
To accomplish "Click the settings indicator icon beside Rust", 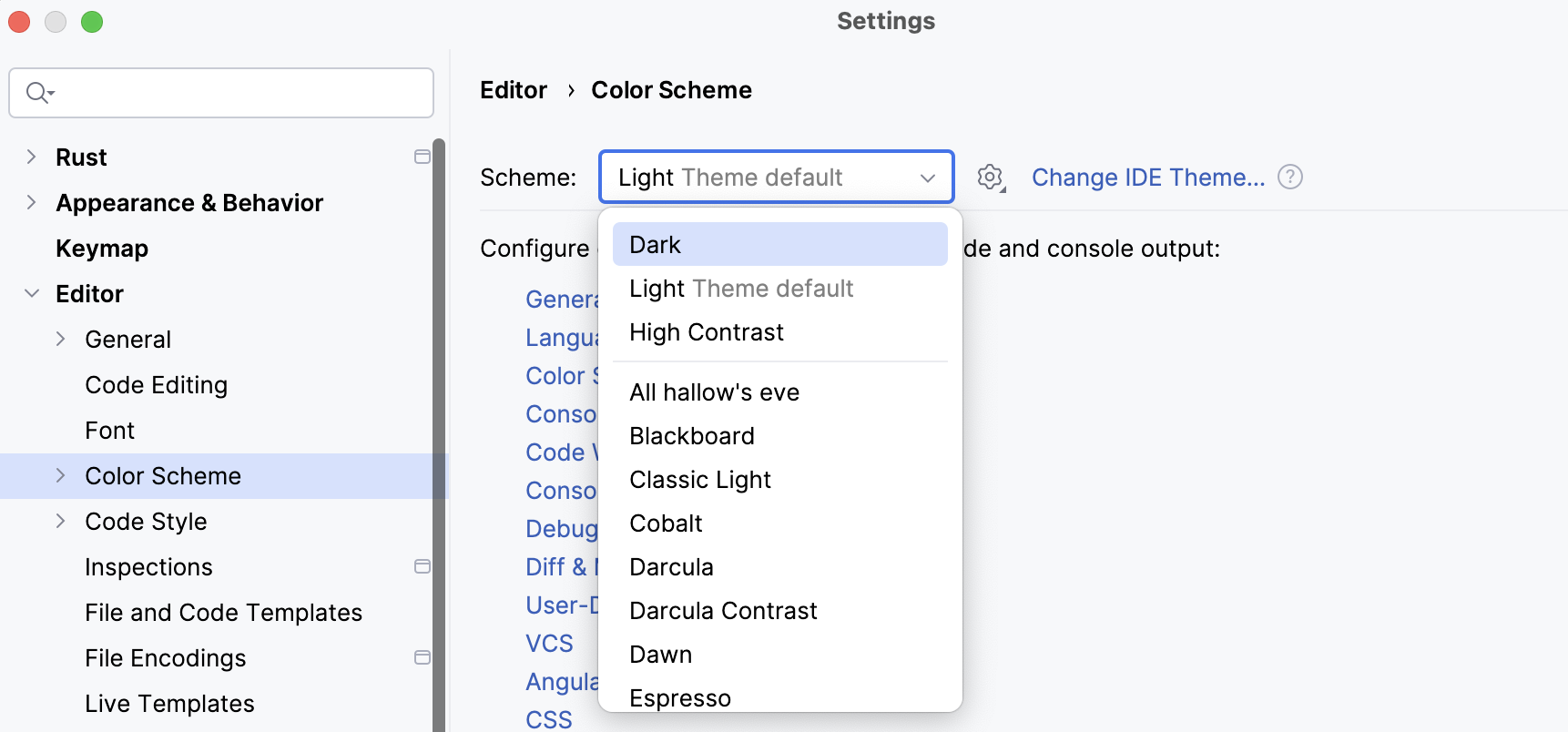I will (x=423, y=157).
